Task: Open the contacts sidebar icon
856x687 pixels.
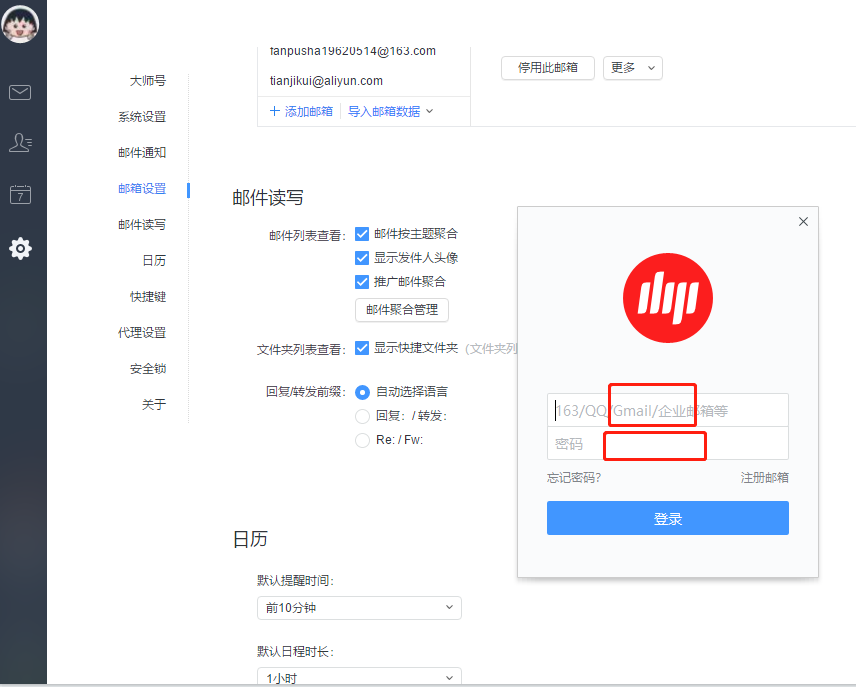Action: 20,143
